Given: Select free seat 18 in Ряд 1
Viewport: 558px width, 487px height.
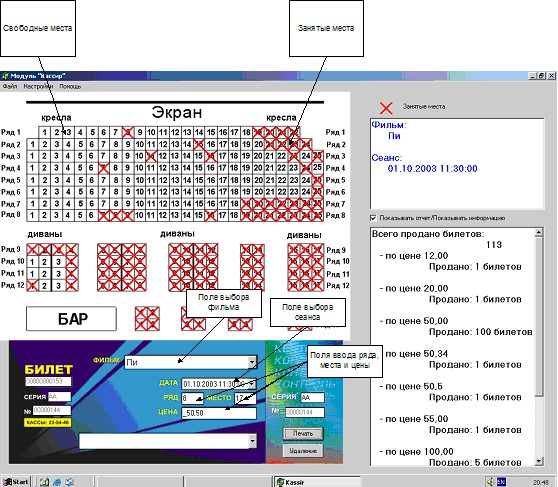Looking at the screenshot, I should (x=246, y=132).
